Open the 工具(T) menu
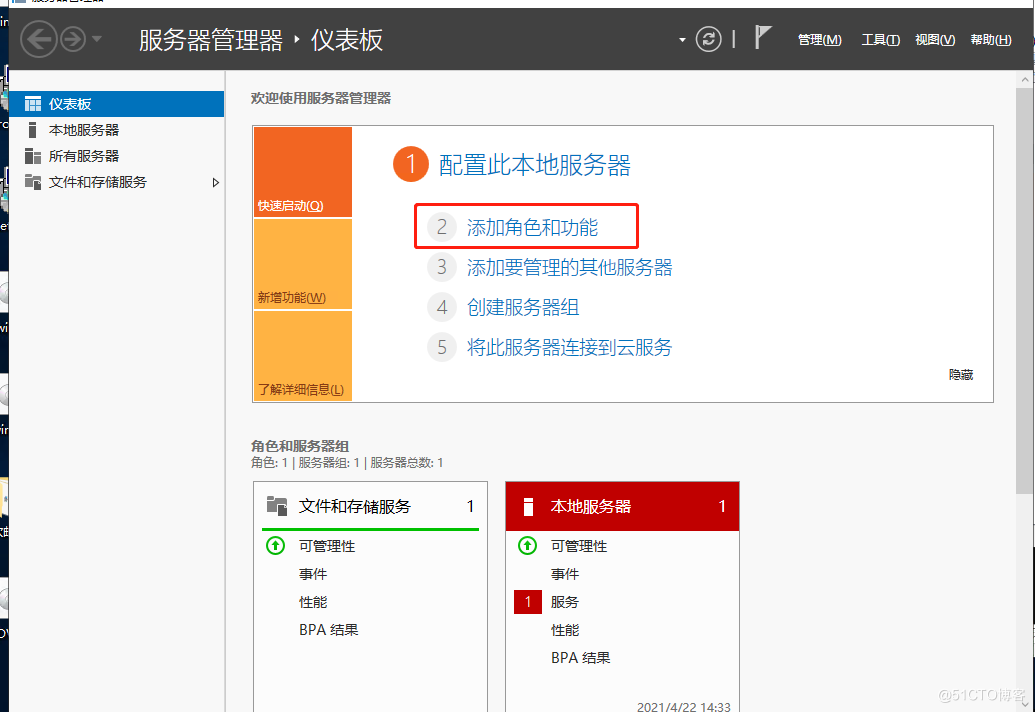Viewport: 1035px width, 712px height. tap(881, 40)
